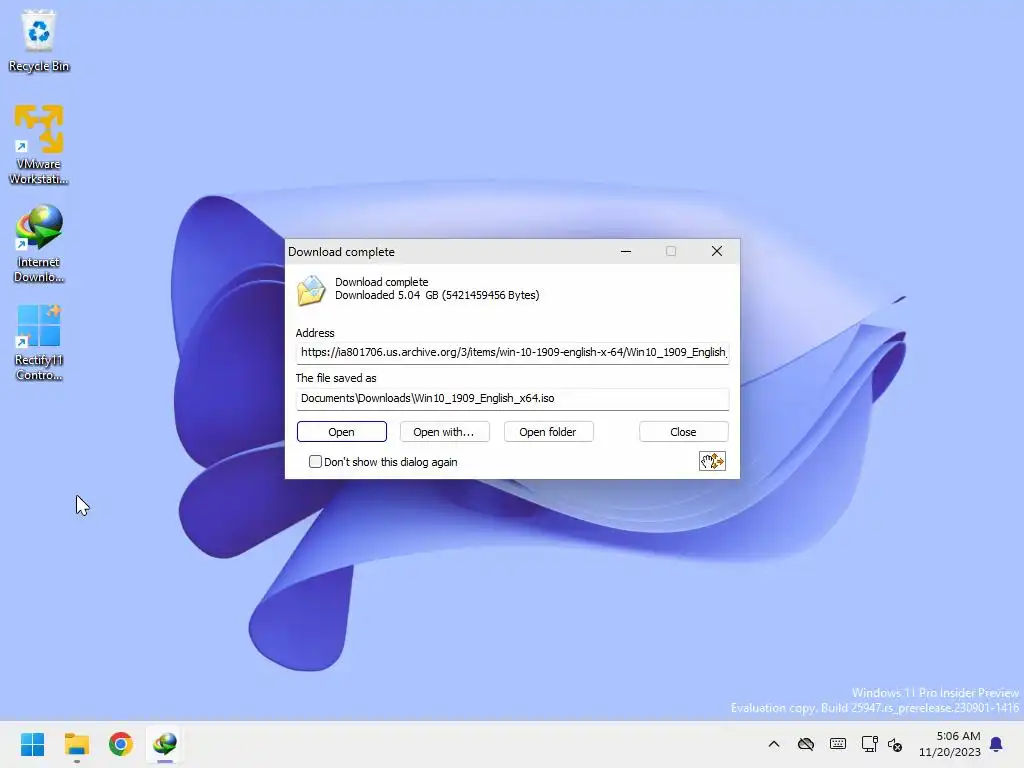
Task: Click the Open with... button
Action: (x=444, y=432)
